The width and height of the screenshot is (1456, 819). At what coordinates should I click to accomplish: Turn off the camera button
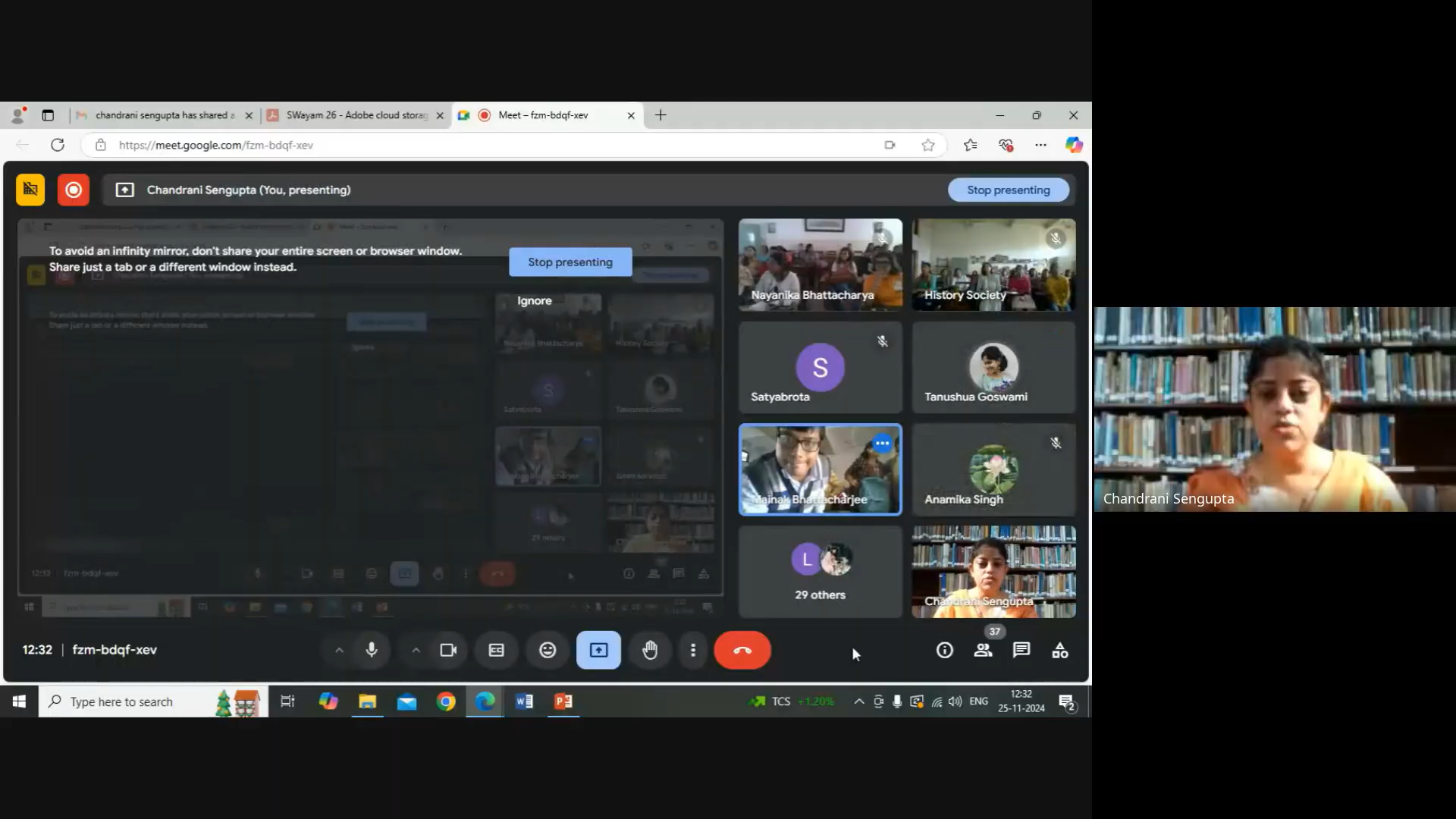pos(448,651)
